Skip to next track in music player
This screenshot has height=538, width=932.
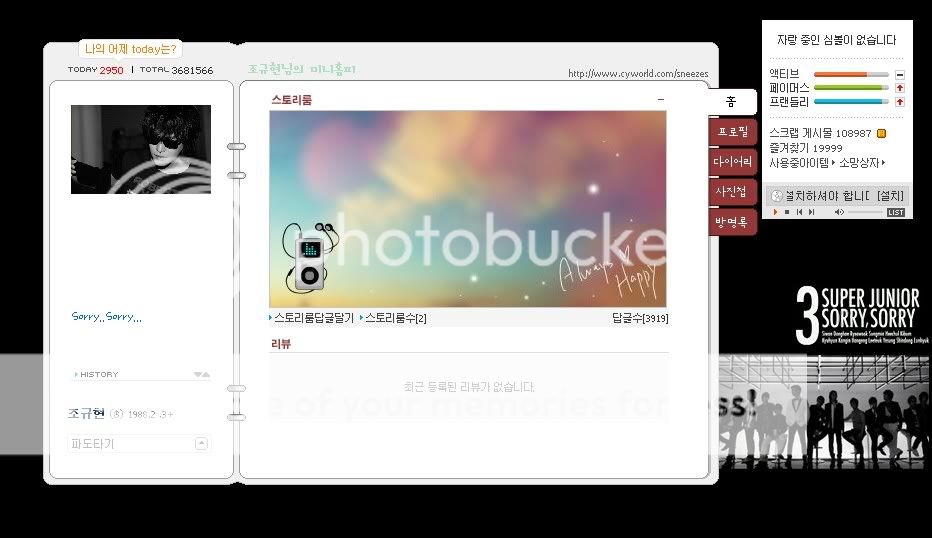pyautogui.click(x=811, y=212)
